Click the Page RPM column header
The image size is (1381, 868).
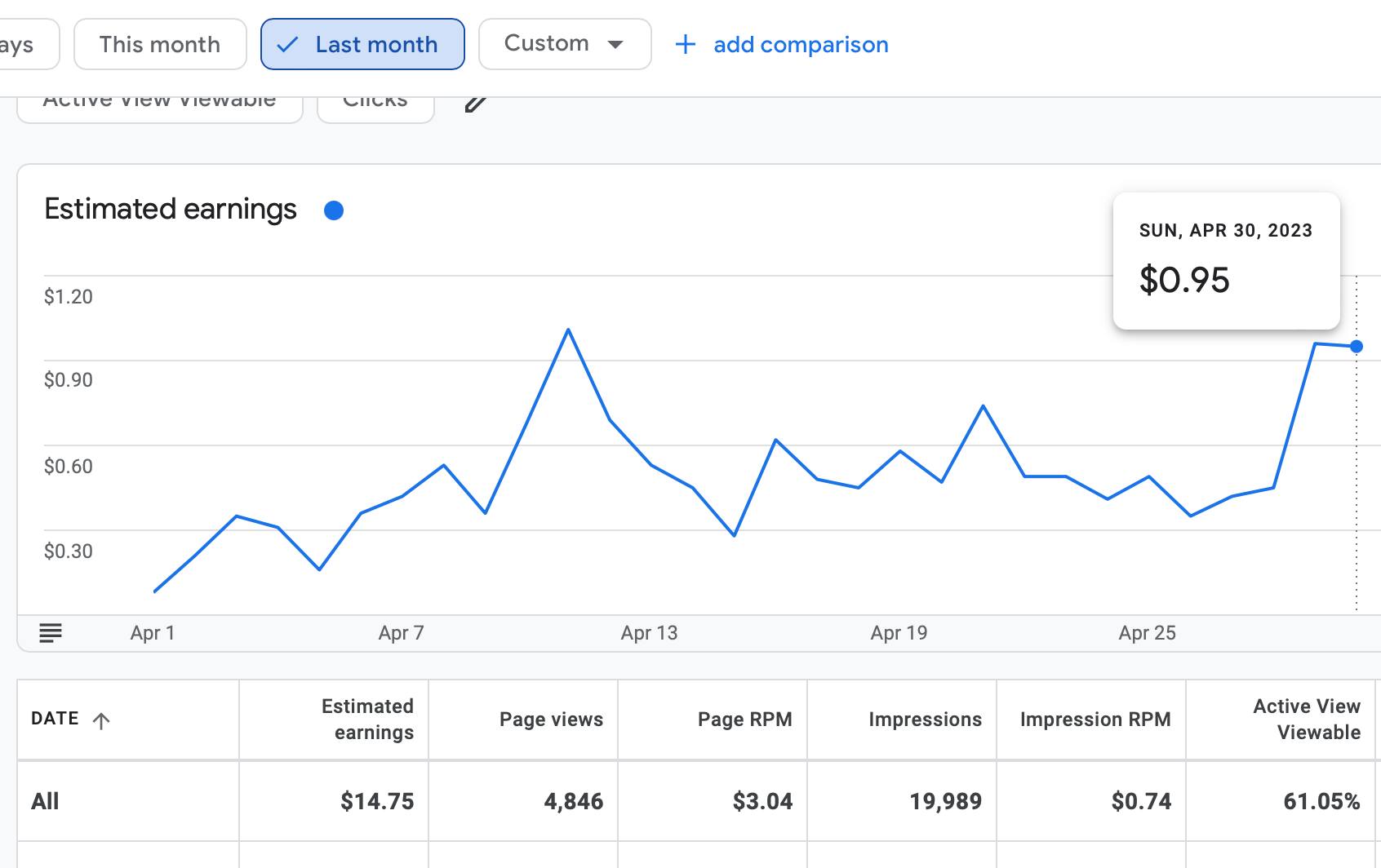pyautogui.click(x=744, y=720)
